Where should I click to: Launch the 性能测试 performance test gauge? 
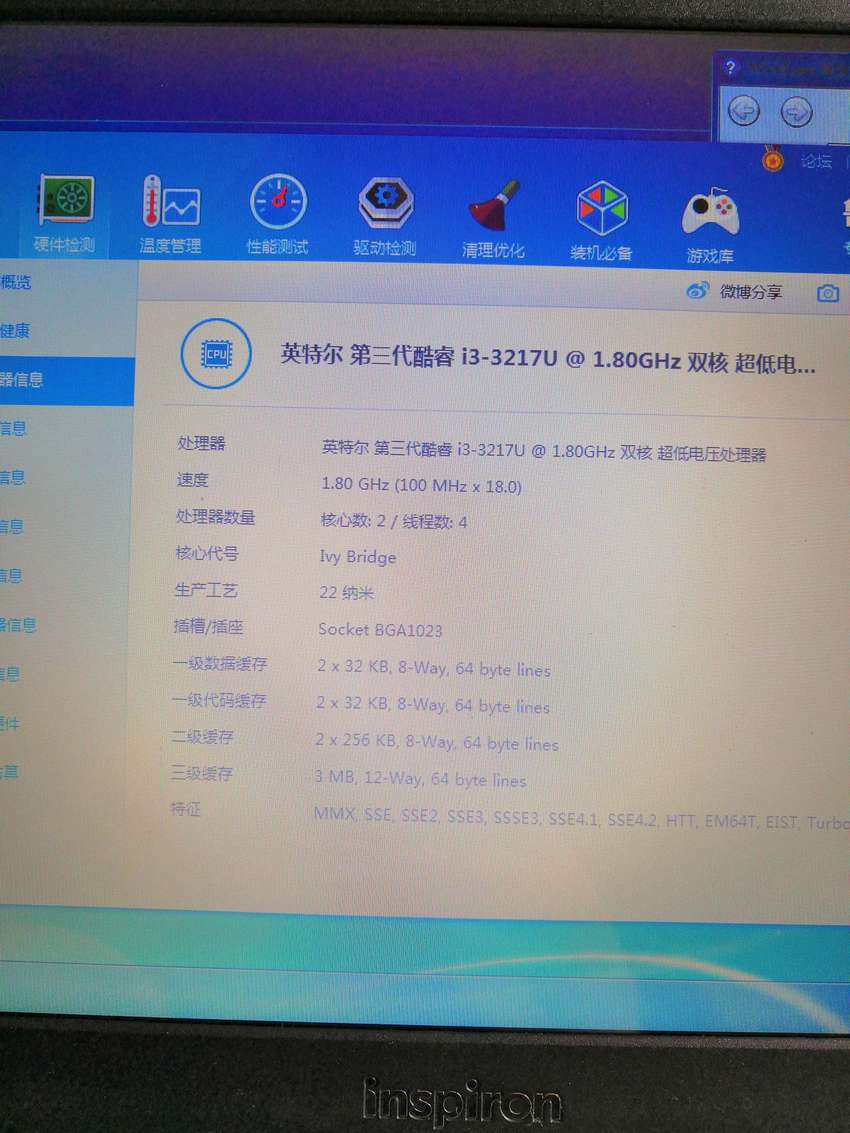click(x=278, y=215)
